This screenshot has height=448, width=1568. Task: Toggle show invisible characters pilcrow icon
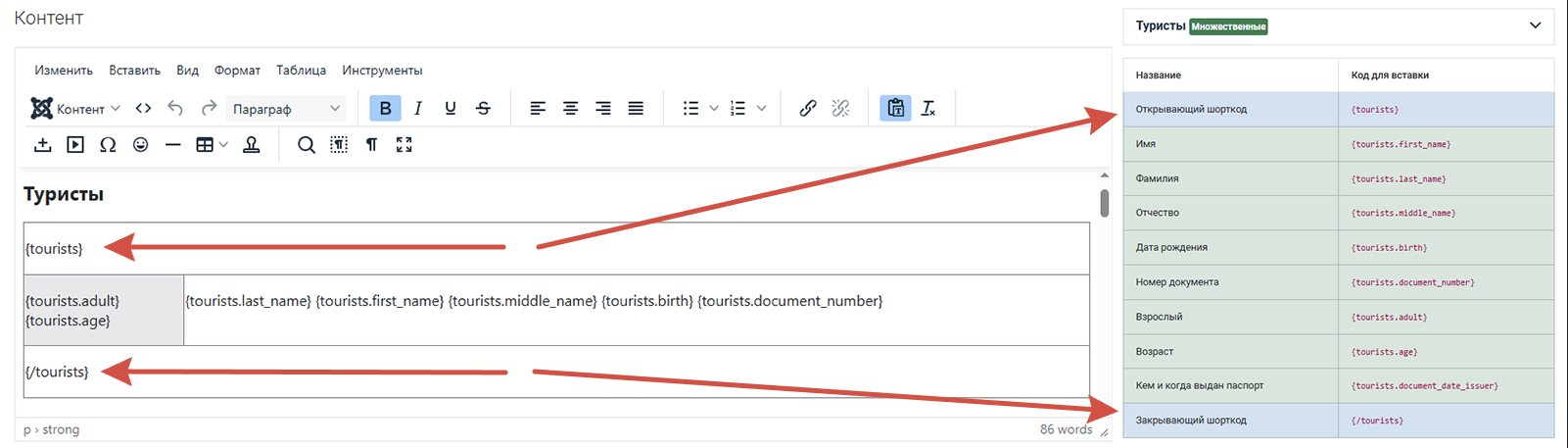pyautogui.click(x=371, y=145)
